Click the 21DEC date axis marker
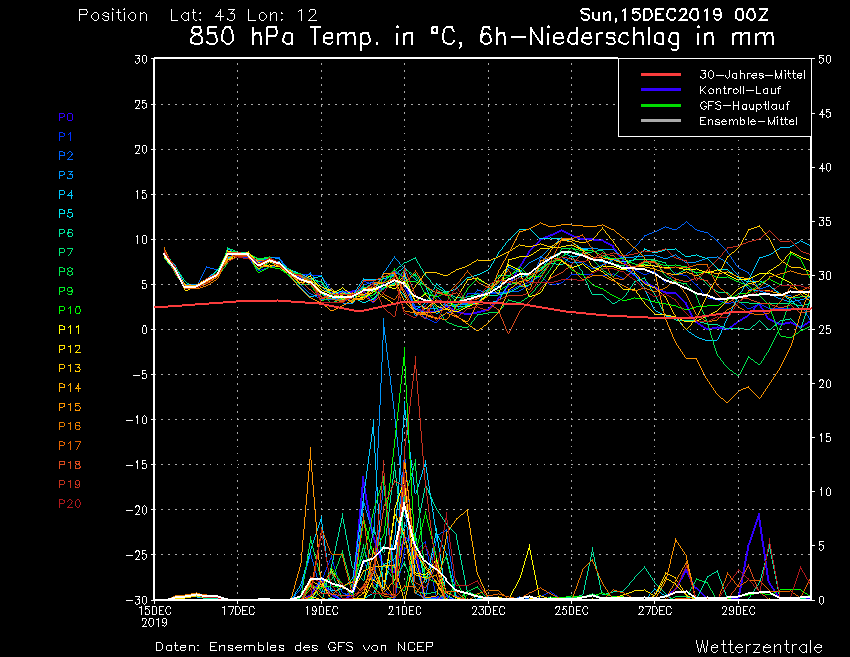Viewport: 850px width, 657px height. tap(405, 610)
